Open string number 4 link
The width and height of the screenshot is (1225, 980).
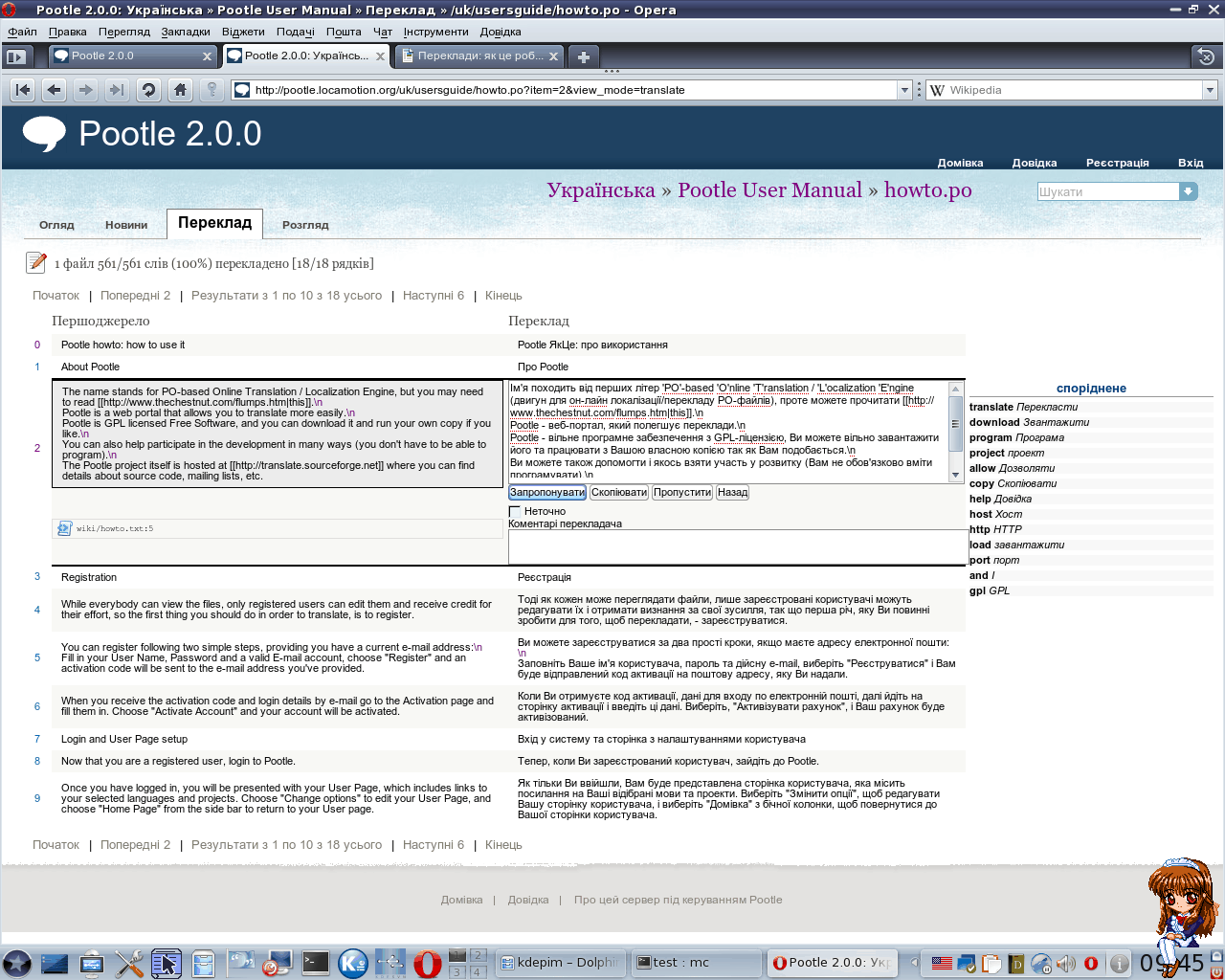[37, 610]
